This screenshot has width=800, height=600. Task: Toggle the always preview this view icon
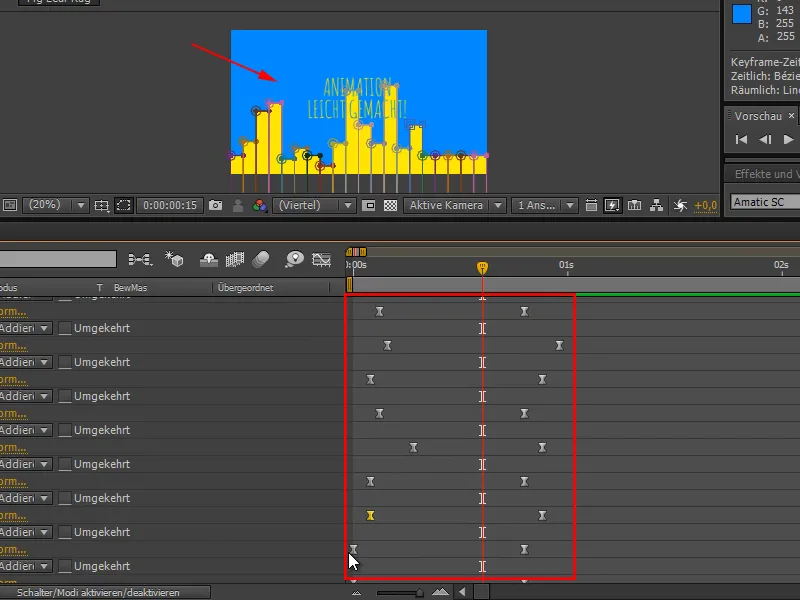[x=10, y=205]
